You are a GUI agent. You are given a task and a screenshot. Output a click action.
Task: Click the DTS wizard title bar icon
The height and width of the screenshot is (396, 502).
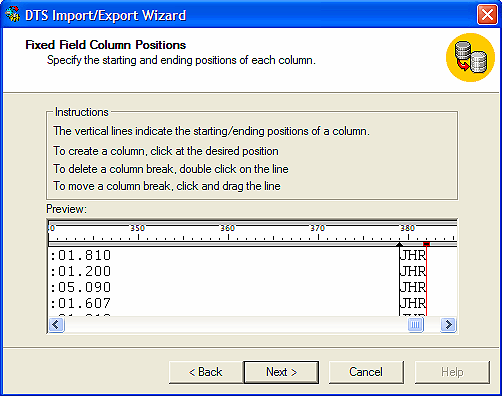(13, 15)
